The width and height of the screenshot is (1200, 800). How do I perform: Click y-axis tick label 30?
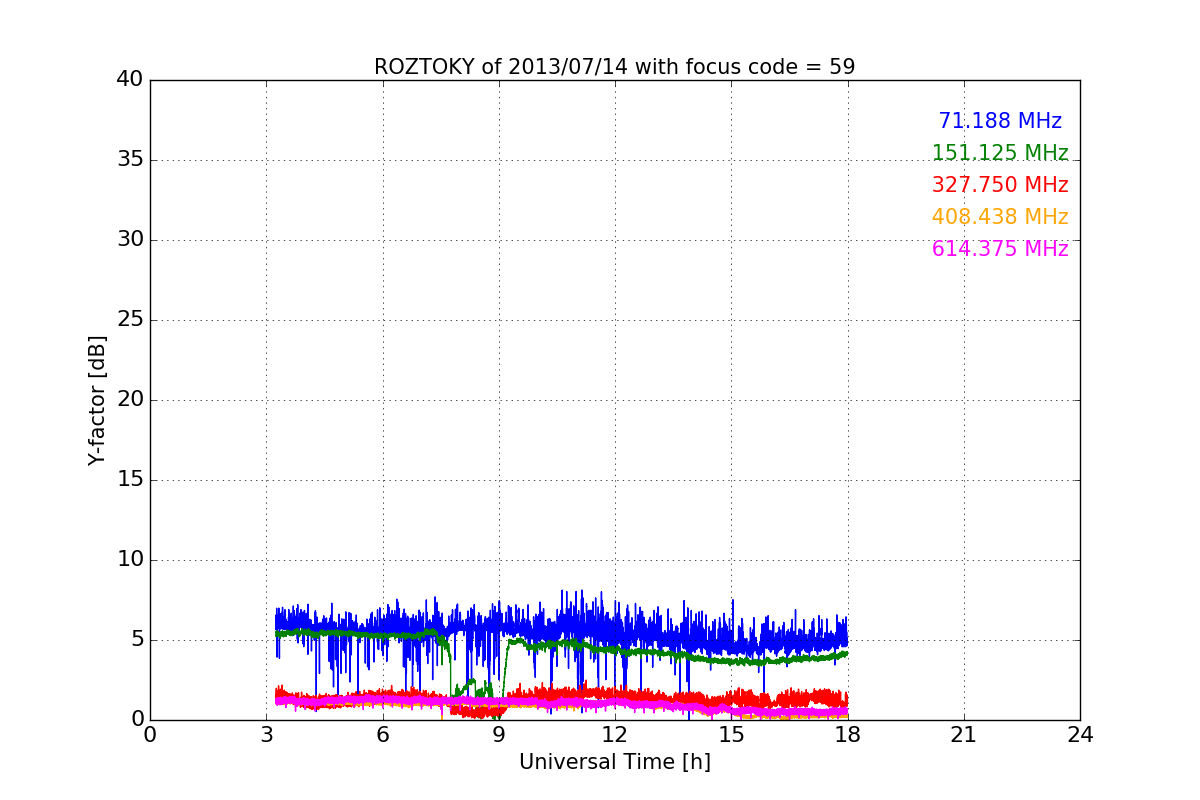pyautogui.click(x=130, y=240)
